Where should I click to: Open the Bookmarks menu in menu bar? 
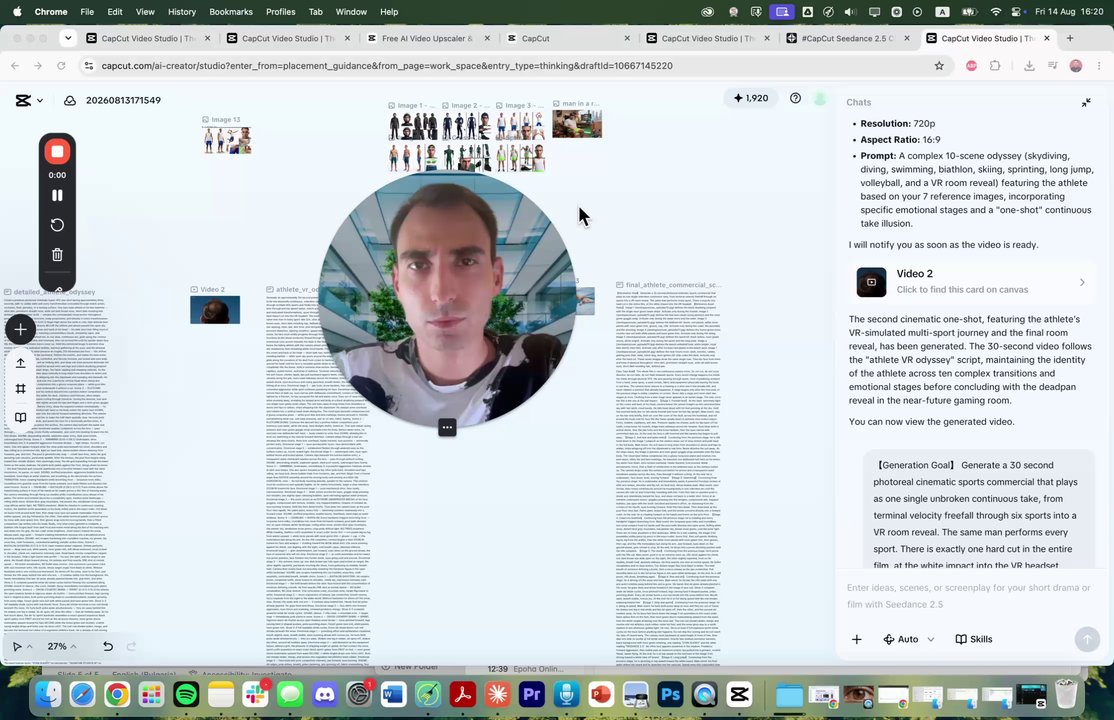[x=231, y=11]
